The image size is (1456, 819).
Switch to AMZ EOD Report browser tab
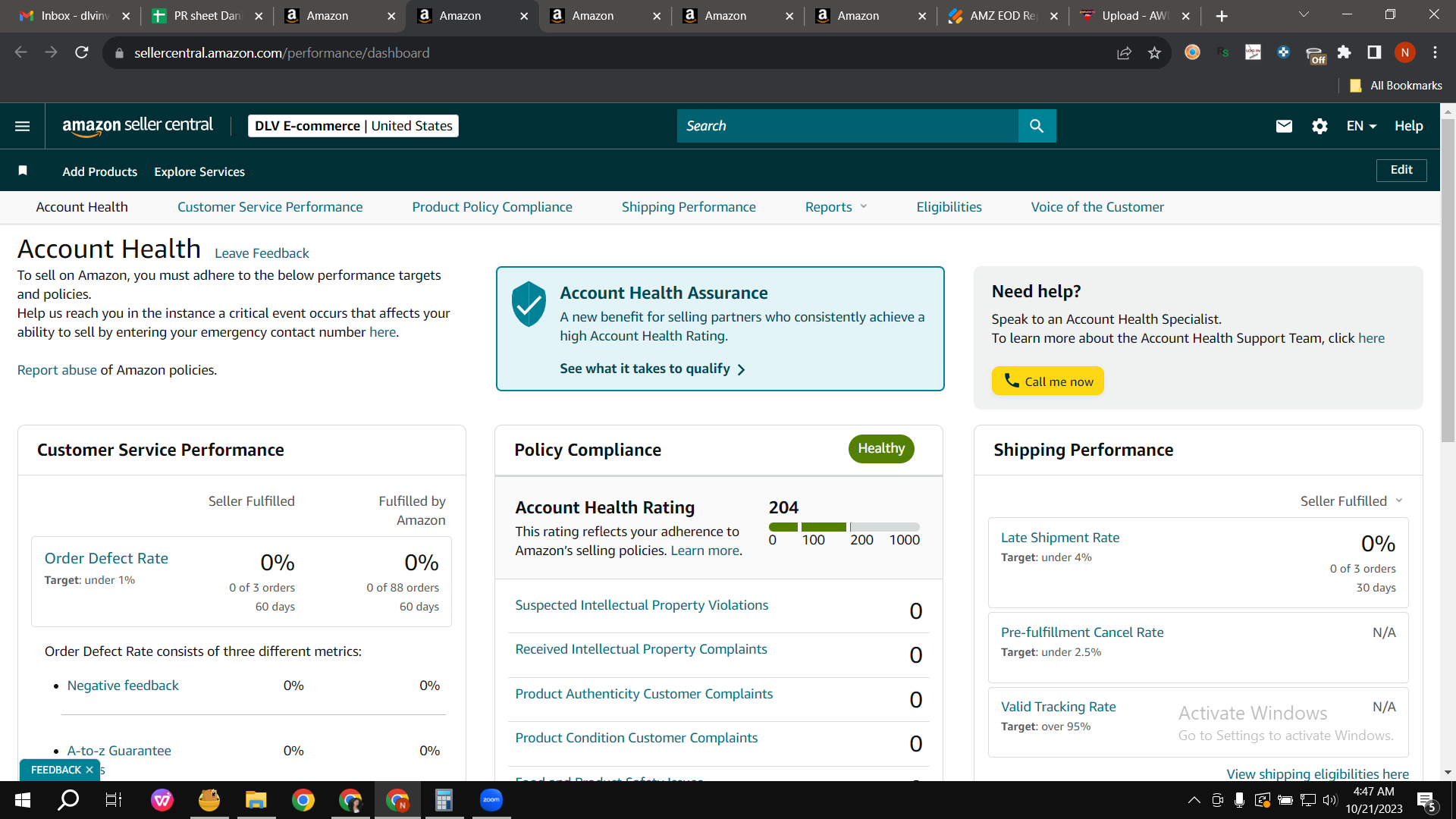pyautogui.click(x=1003, y=16)
